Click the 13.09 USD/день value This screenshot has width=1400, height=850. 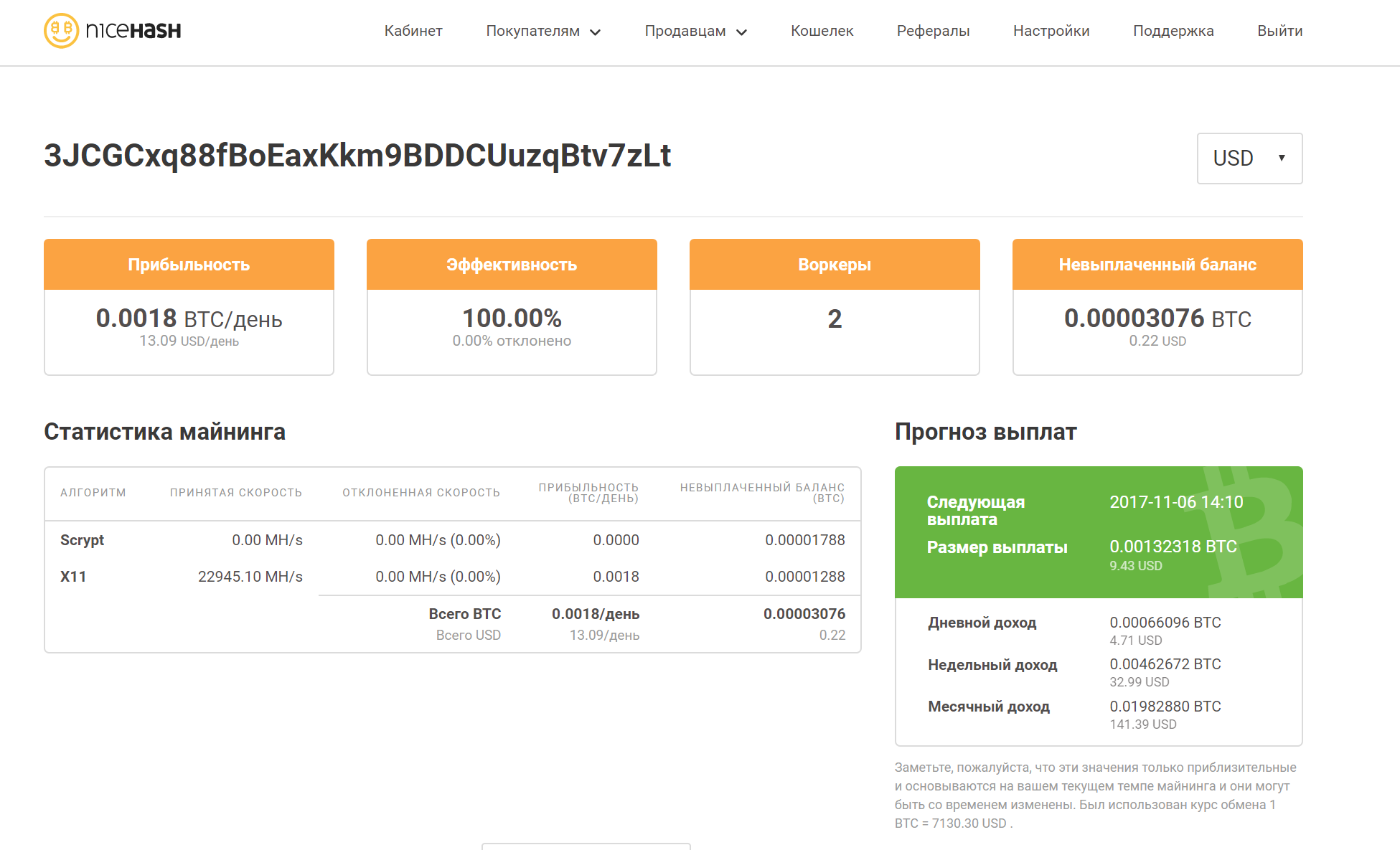(x=189, y=341)
